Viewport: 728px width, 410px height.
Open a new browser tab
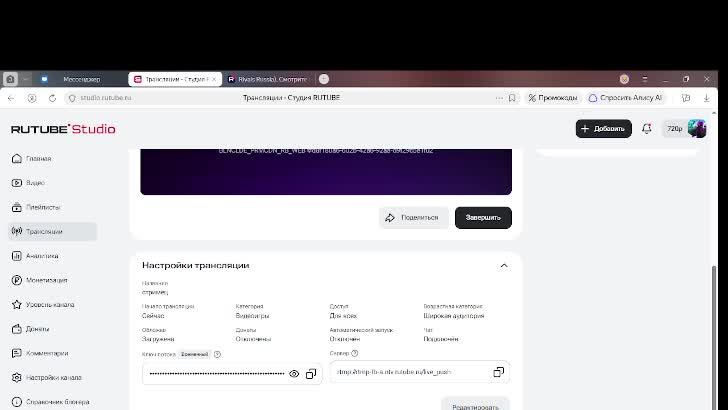324,79
